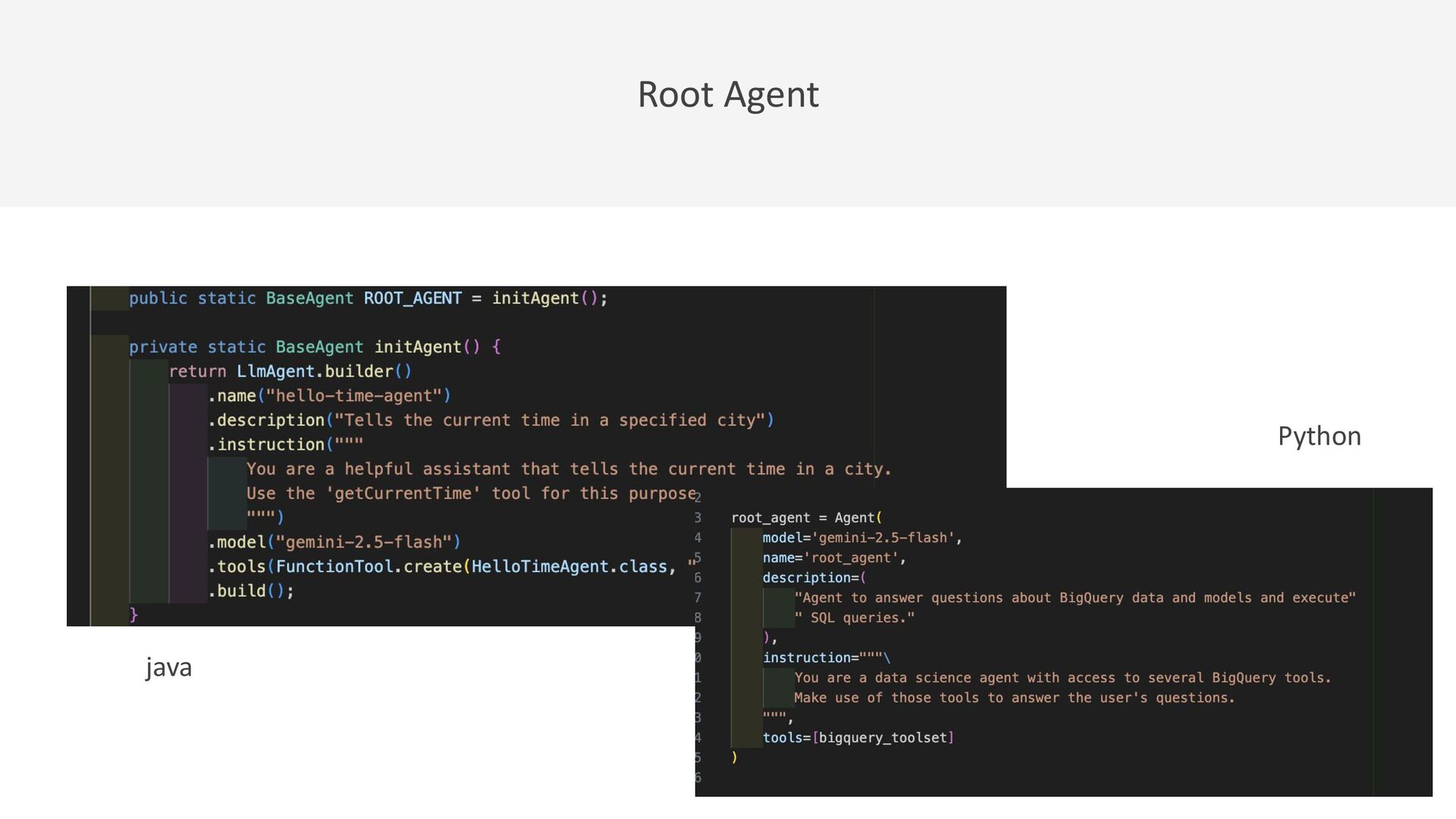Screen dimensions: 1456x819
Task: Click the Java .description line
Action: pos(491,419)
